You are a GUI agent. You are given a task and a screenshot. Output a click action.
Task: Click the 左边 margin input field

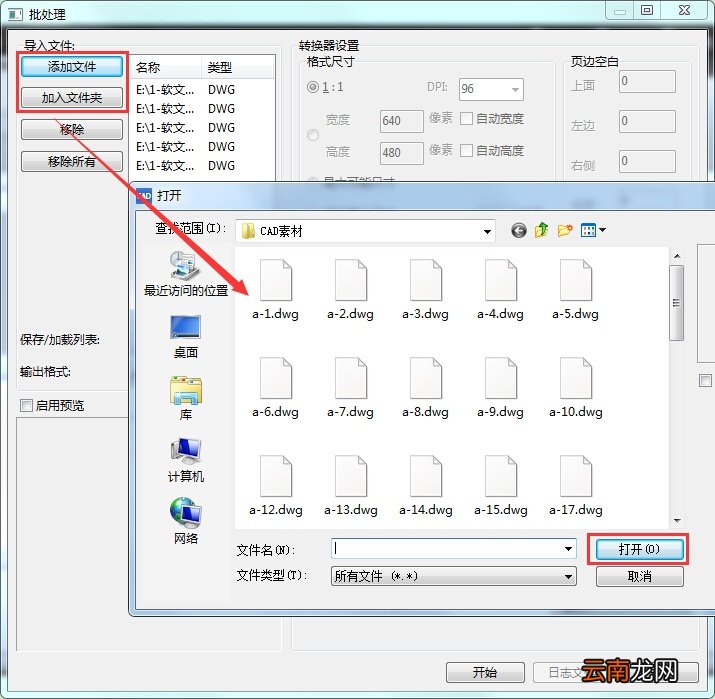click(647, 121)
